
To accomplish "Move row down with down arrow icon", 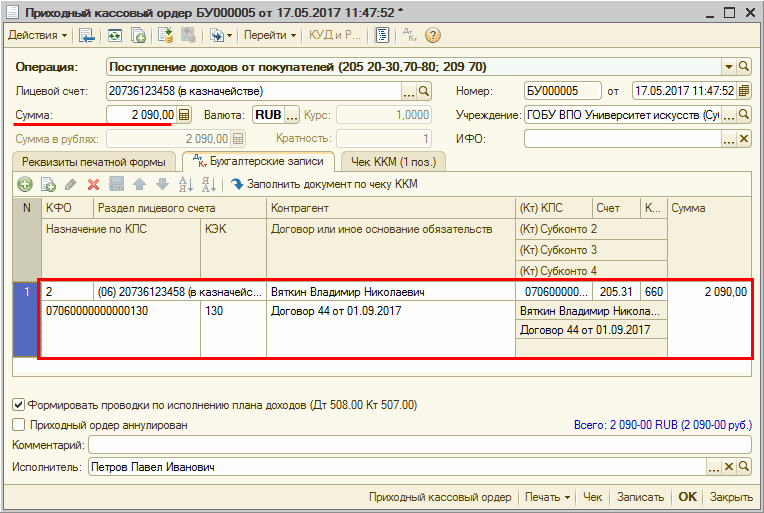I will 162,184.
